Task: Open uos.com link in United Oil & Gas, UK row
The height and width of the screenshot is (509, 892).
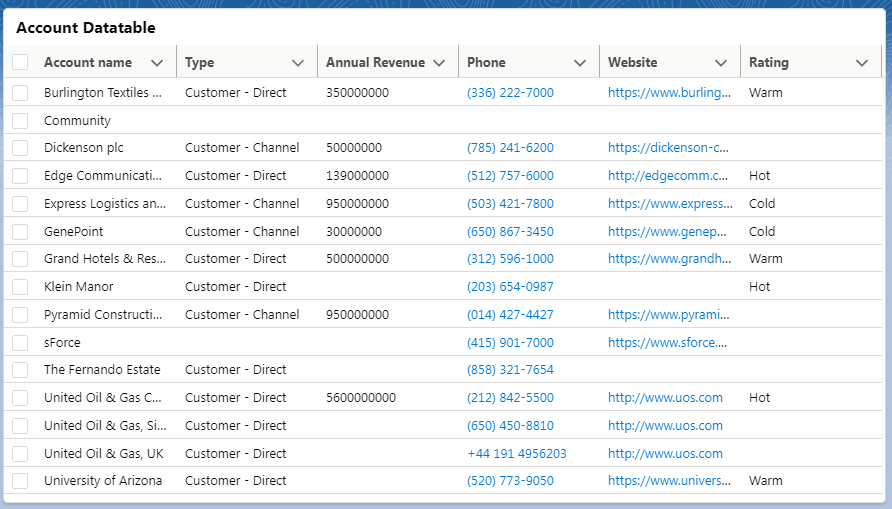Action: [x=666, y=453]
